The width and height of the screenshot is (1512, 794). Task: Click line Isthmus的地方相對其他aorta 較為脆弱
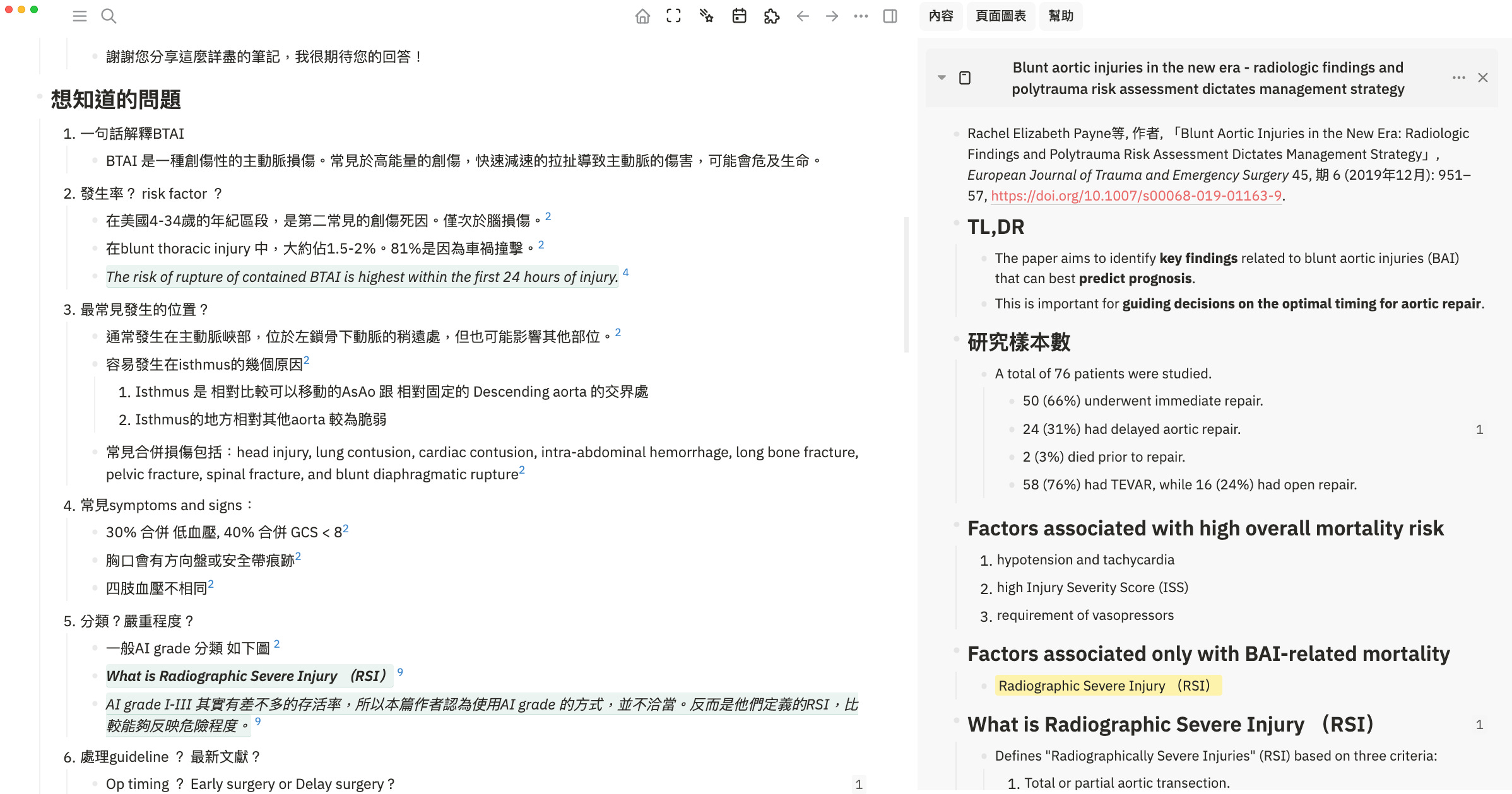click(261, 419)
